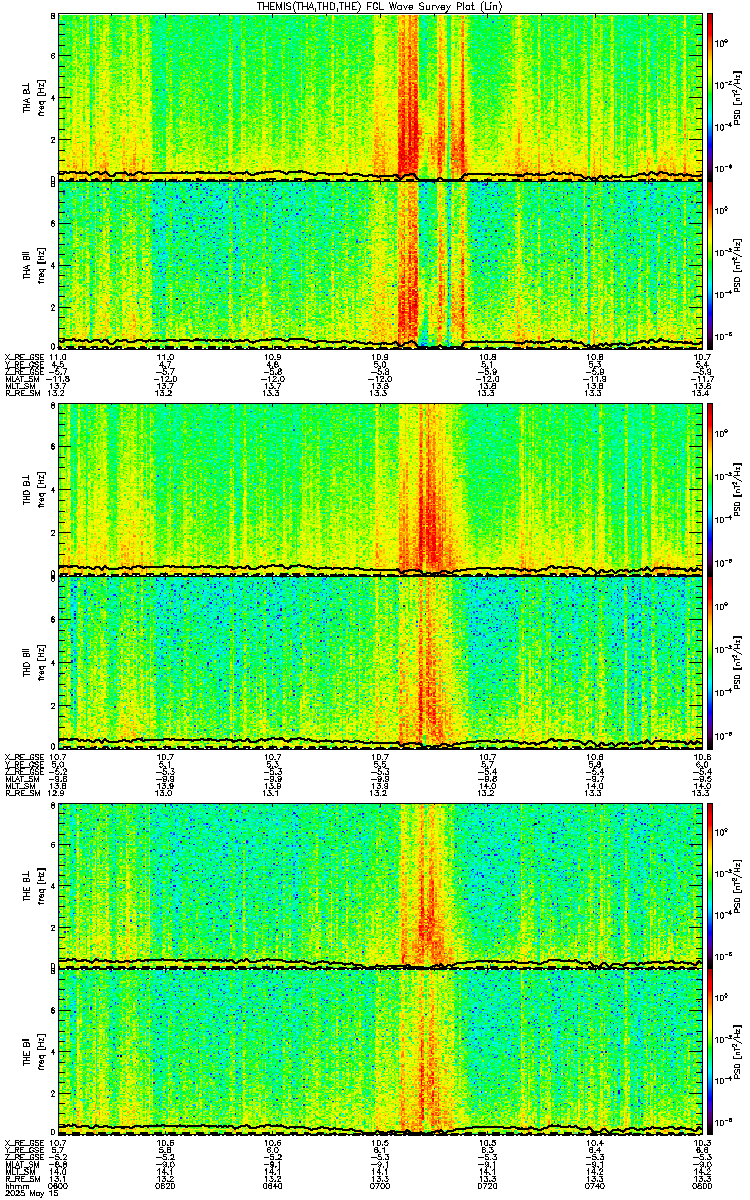Click the 0720 time label on bottom axis
This screenshot has height=1200, width=750.
[487, 1186]
